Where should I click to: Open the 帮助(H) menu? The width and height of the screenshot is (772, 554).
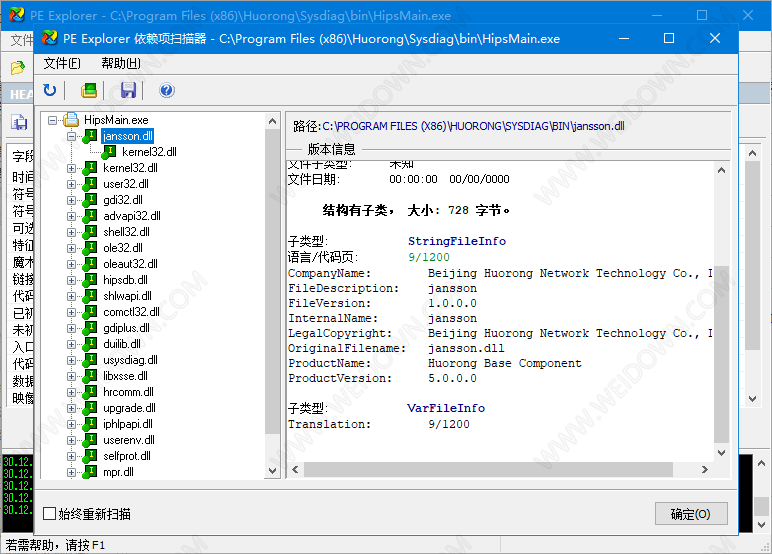(x=120, y=63)
